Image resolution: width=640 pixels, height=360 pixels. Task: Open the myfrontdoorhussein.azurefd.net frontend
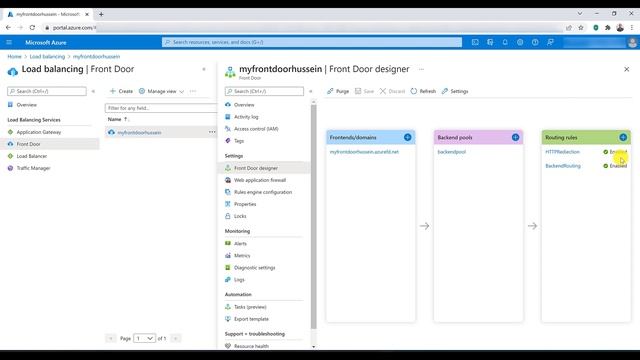click(x=364, y=152)
